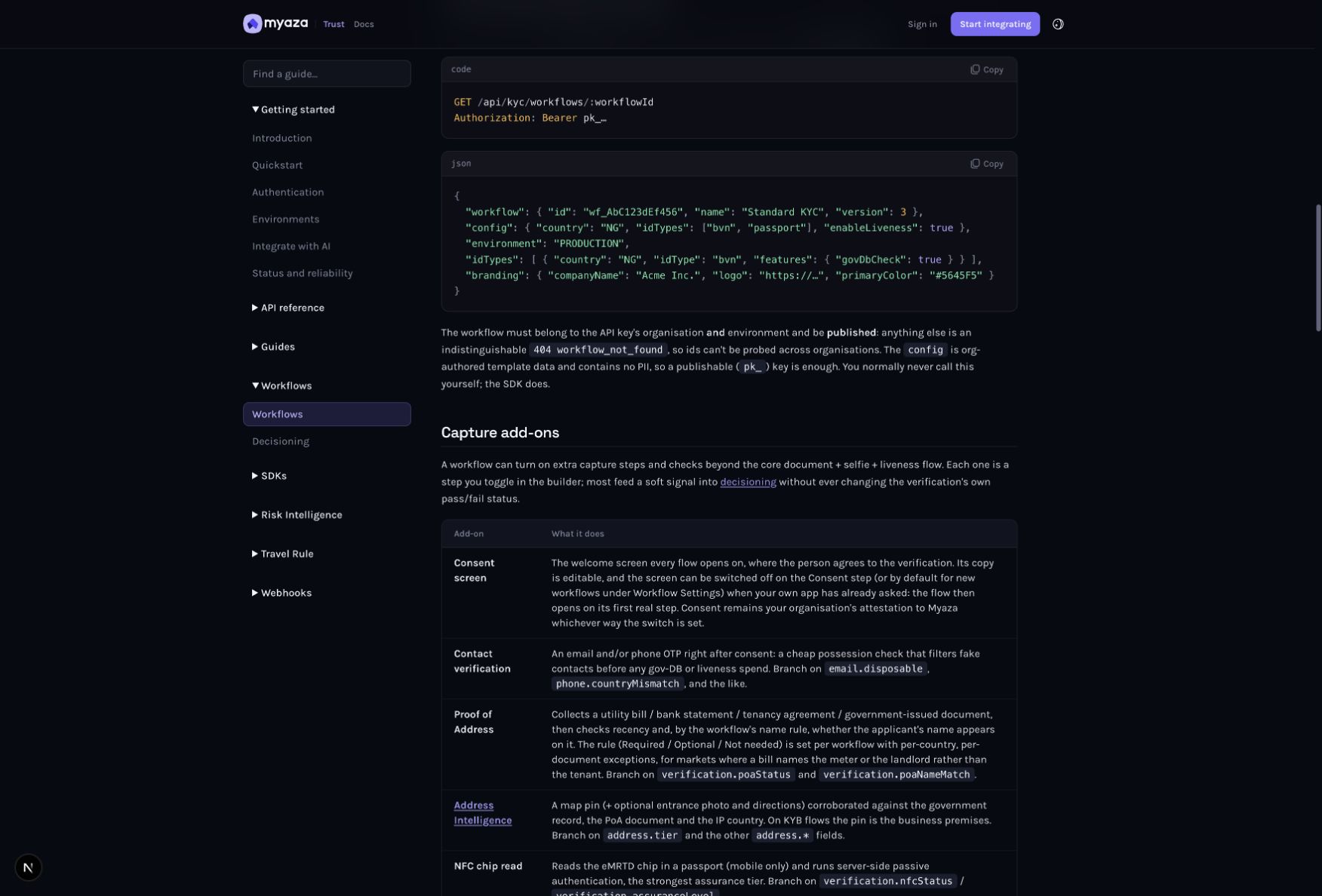
Task: Select the NFC chip read row label
Action: coord(488,866)
